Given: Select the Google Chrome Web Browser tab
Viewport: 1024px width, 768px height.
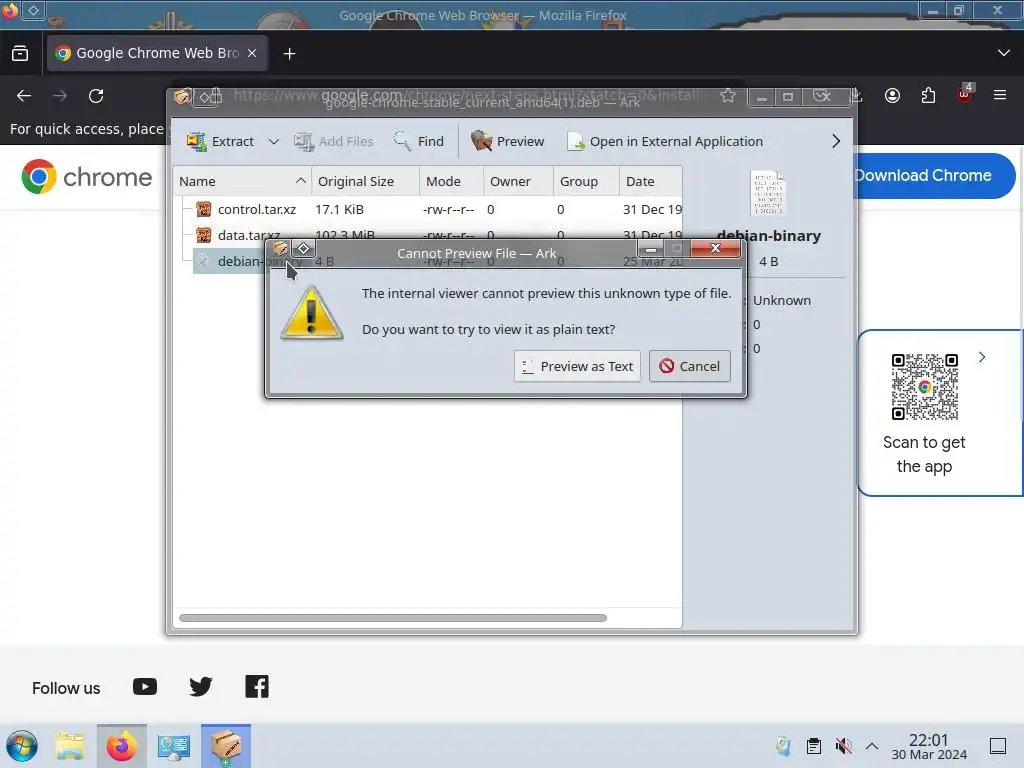Looking at the screenshot, I should click(157, 53).
